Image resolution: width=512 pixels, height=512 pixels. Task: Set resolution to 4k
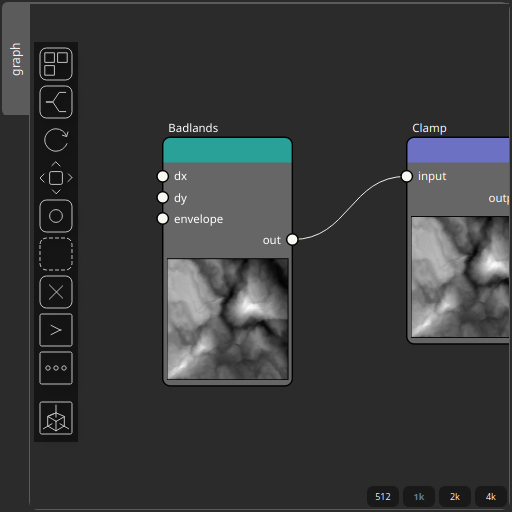(x=491, y=497)
